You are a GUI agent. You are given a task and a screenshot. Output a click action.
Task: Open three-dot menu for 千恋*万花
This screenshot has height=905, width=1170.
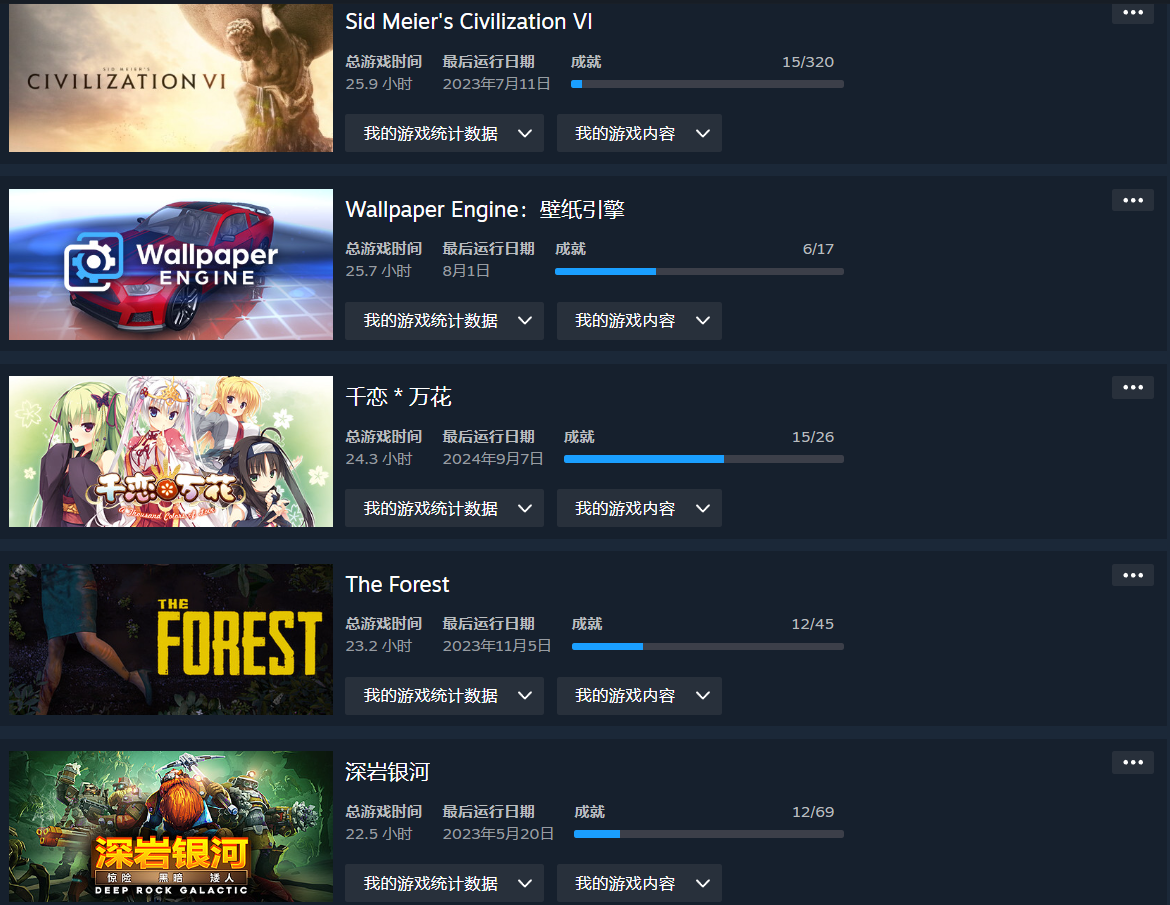(1132, 387)
